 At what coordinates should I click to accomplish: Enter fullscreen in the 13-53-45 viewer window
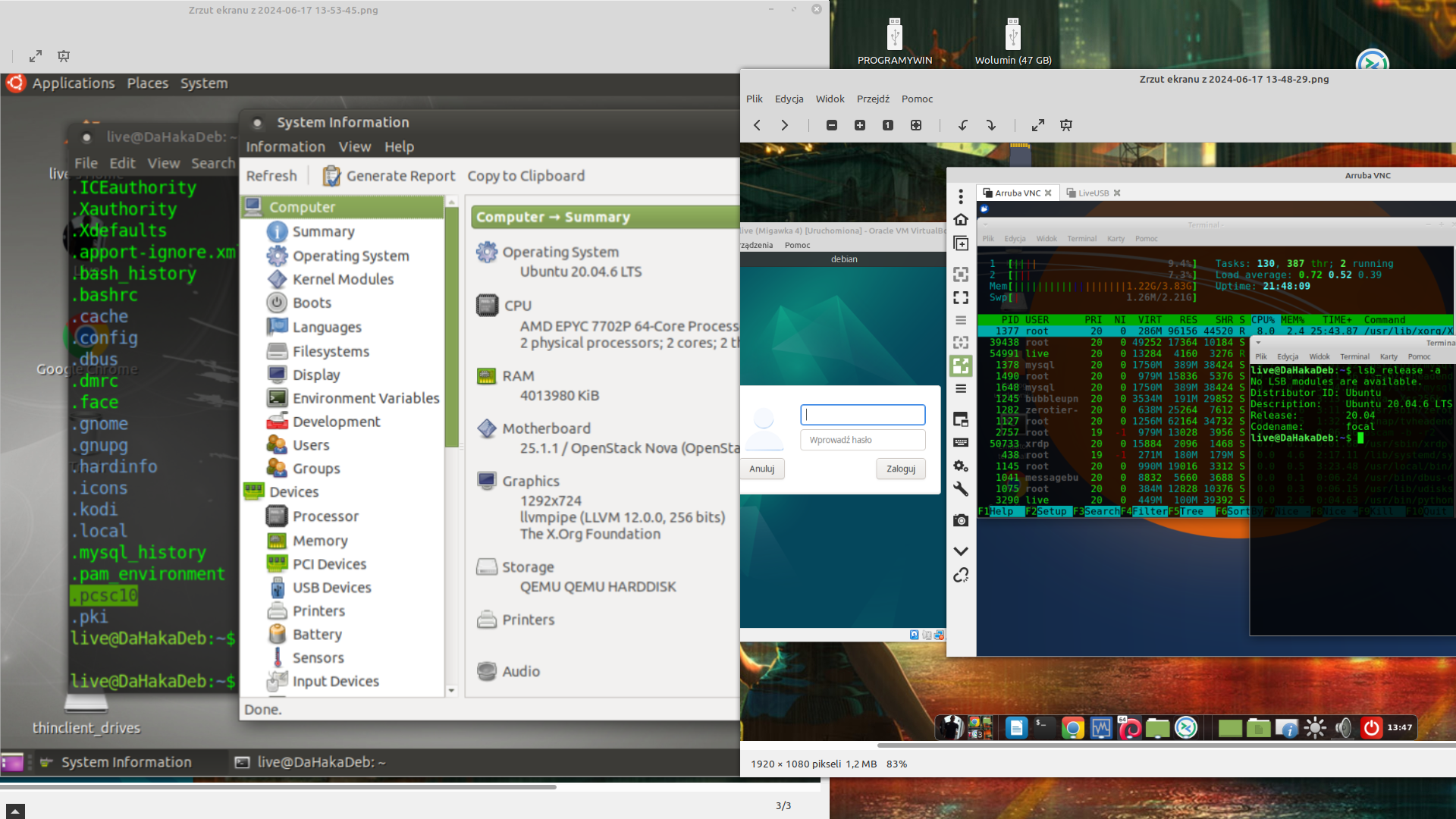point(36,56)
